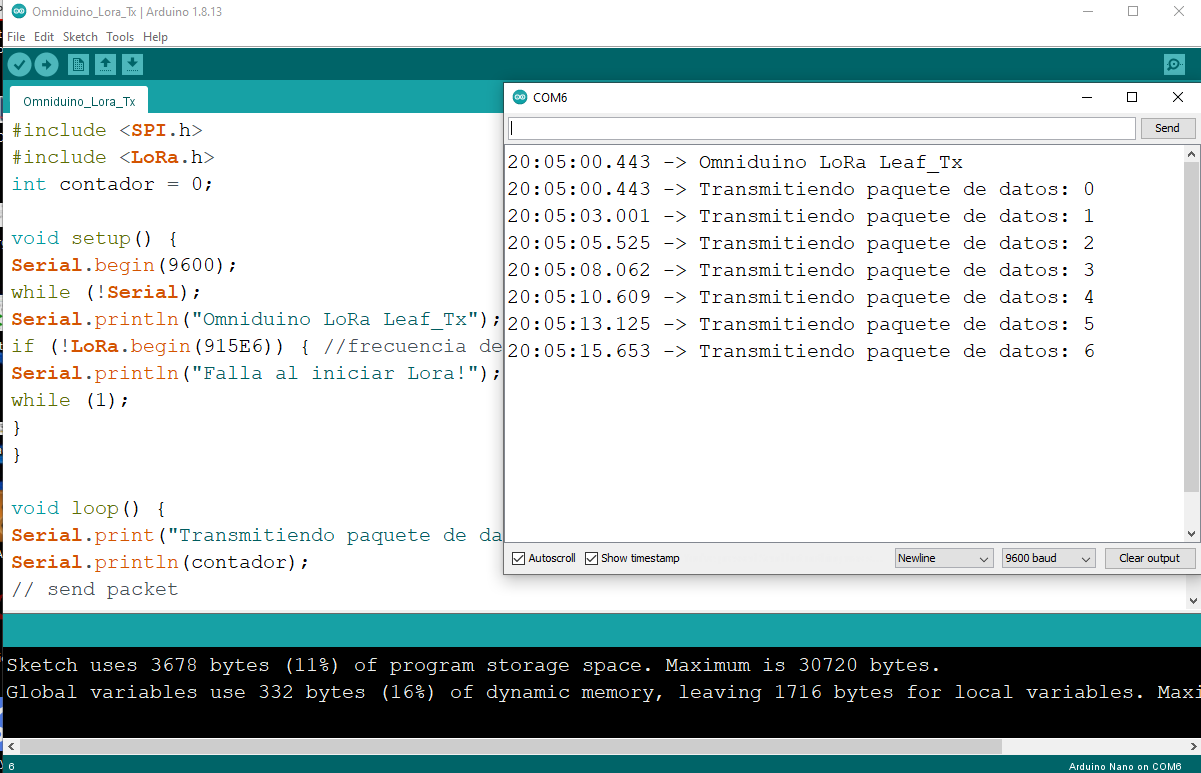Open the File menu
The height and width of the screenshot is (773, 1201).
(x=16, y=37)
